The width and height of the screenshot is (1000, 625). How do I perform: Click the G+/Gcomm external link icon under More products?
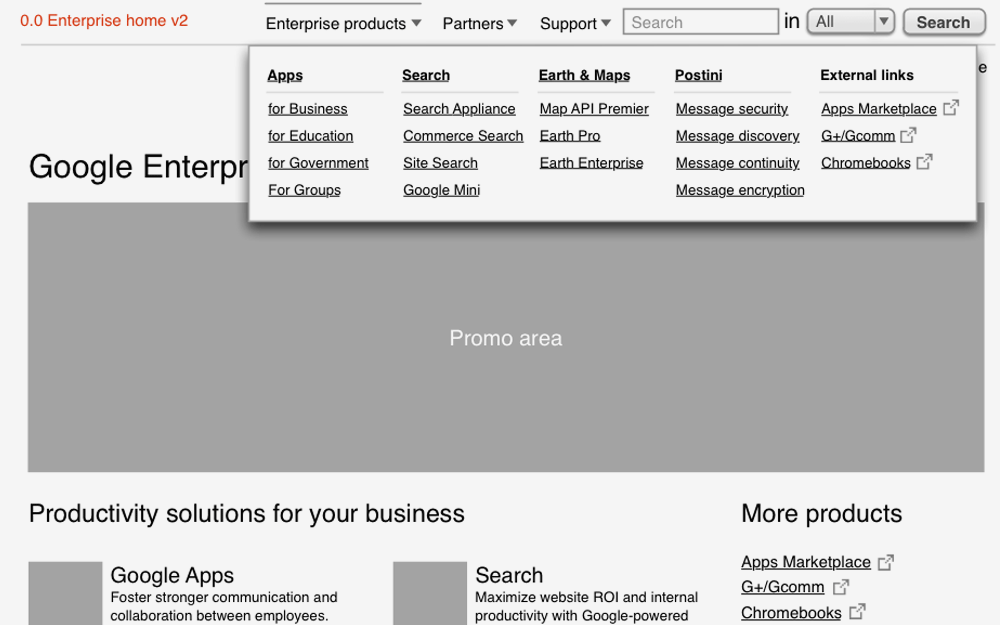tap(841, 586)
